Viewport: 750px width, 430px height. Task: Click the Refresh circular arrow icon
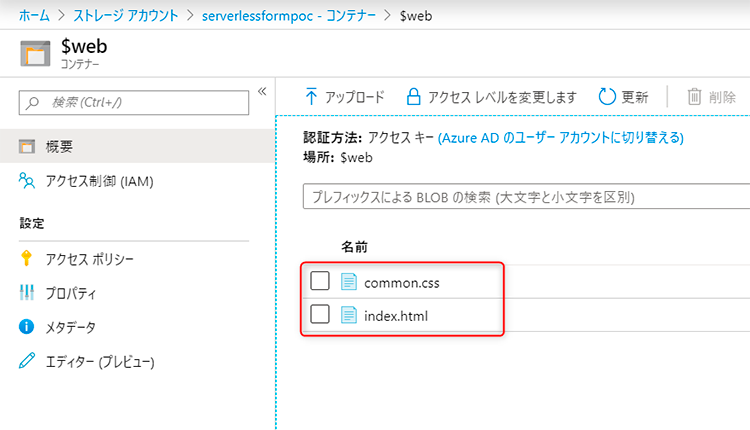coord(607,97)
